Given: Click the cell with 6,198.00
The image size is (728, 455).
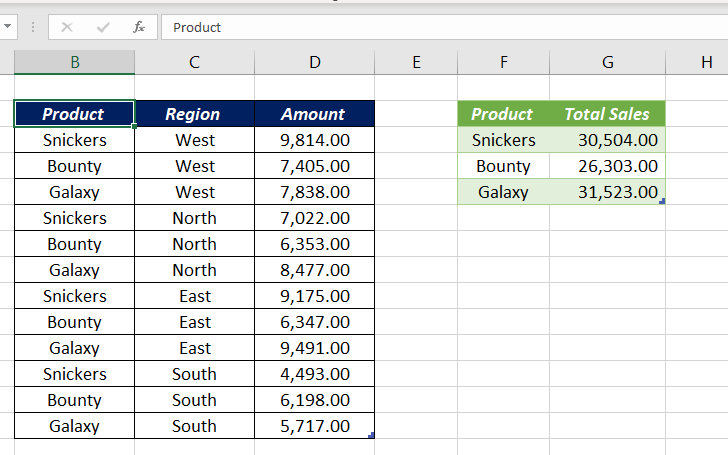Looking at the screenshot, I should tap(315, 400).
